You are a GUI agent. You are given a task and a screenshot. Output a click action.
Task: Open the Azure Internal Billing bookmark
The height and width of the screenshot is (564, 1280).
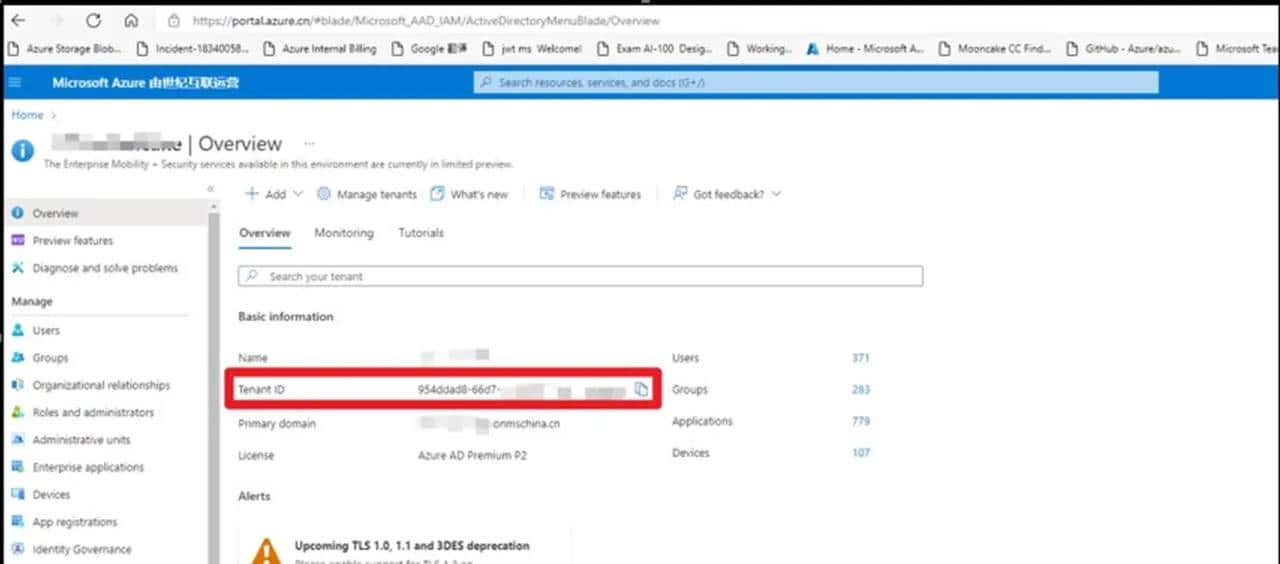[x=319, y=48]
